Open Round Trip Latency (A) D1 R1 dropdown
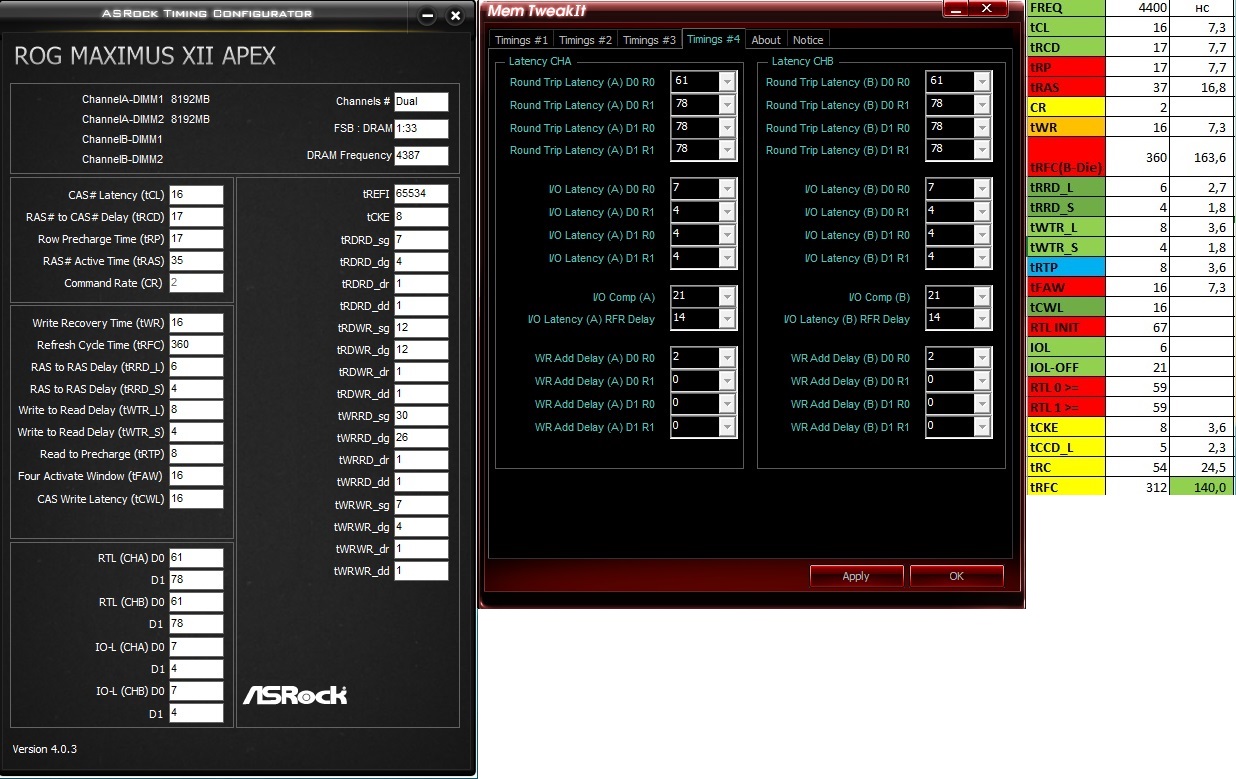 [x=727, y=150]
